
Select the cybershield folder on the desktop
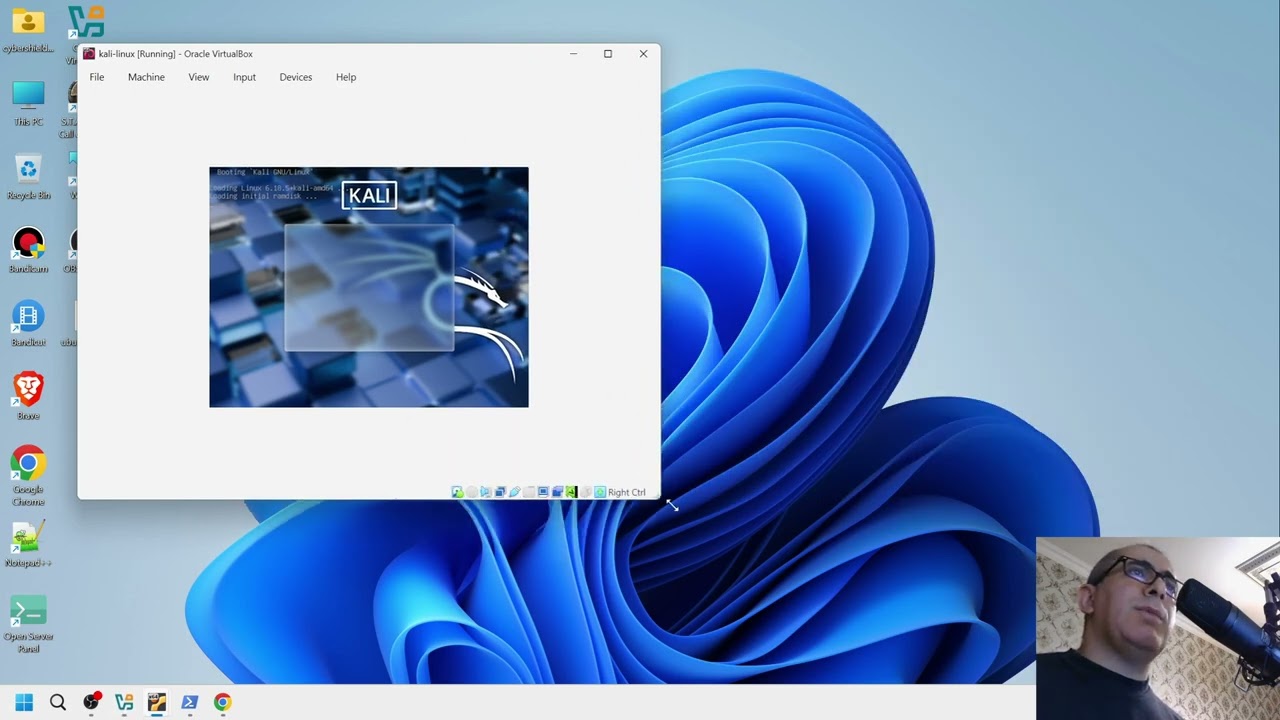(28, 29)
